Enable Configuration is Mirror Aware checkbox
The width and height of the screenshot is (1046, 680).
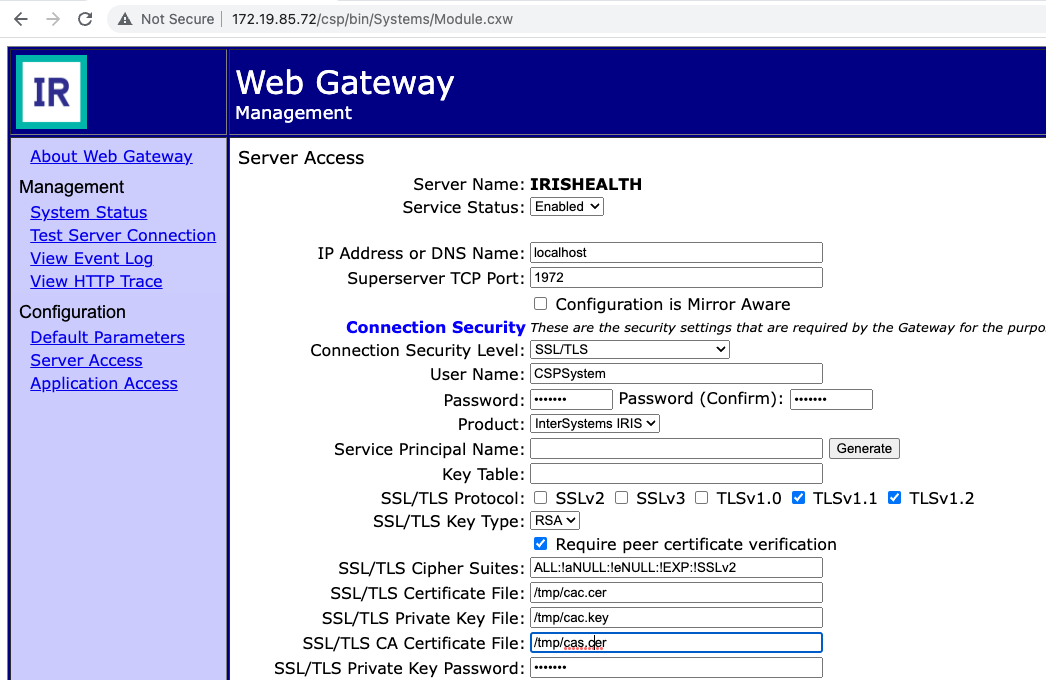pyautogui.click(x=541, y=304)
